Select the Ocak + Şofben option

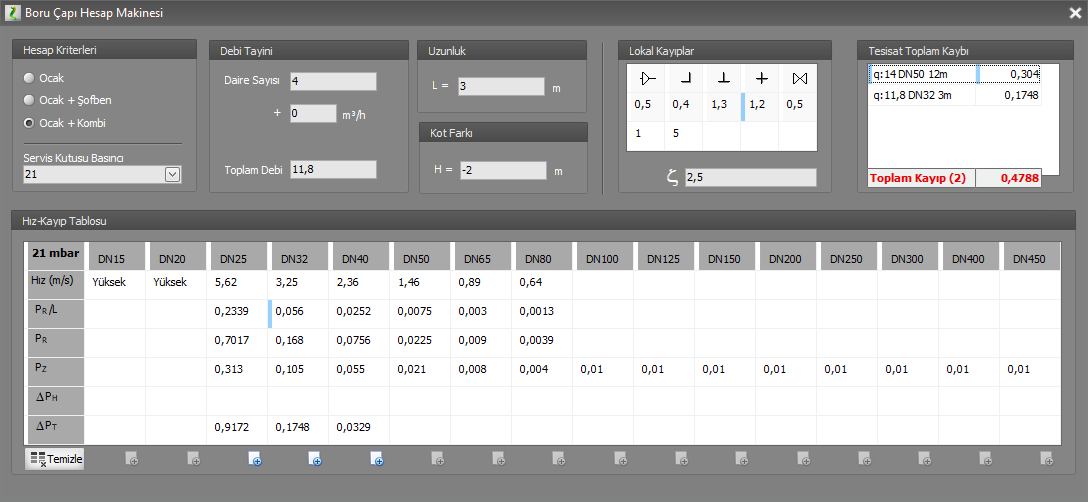29,100
